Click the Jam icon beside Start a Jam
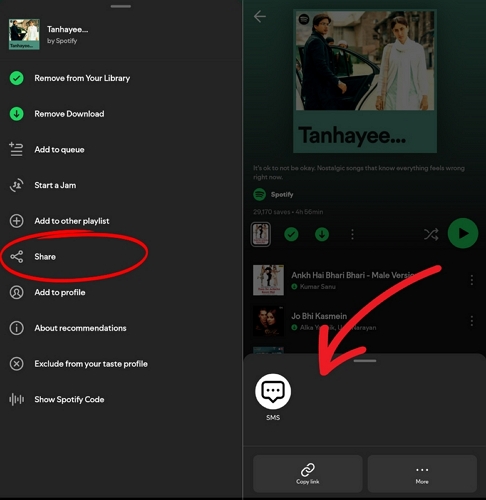 tap(16, 185)
